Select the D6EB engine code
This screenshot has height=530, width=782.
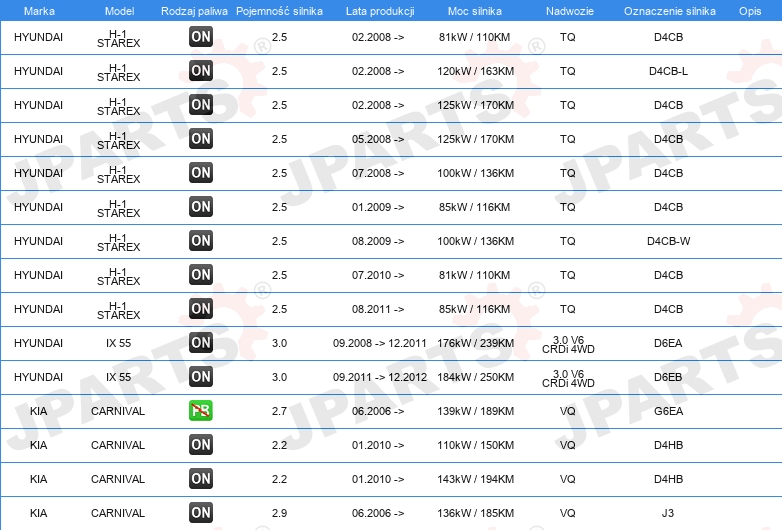(x=668, y=377)
